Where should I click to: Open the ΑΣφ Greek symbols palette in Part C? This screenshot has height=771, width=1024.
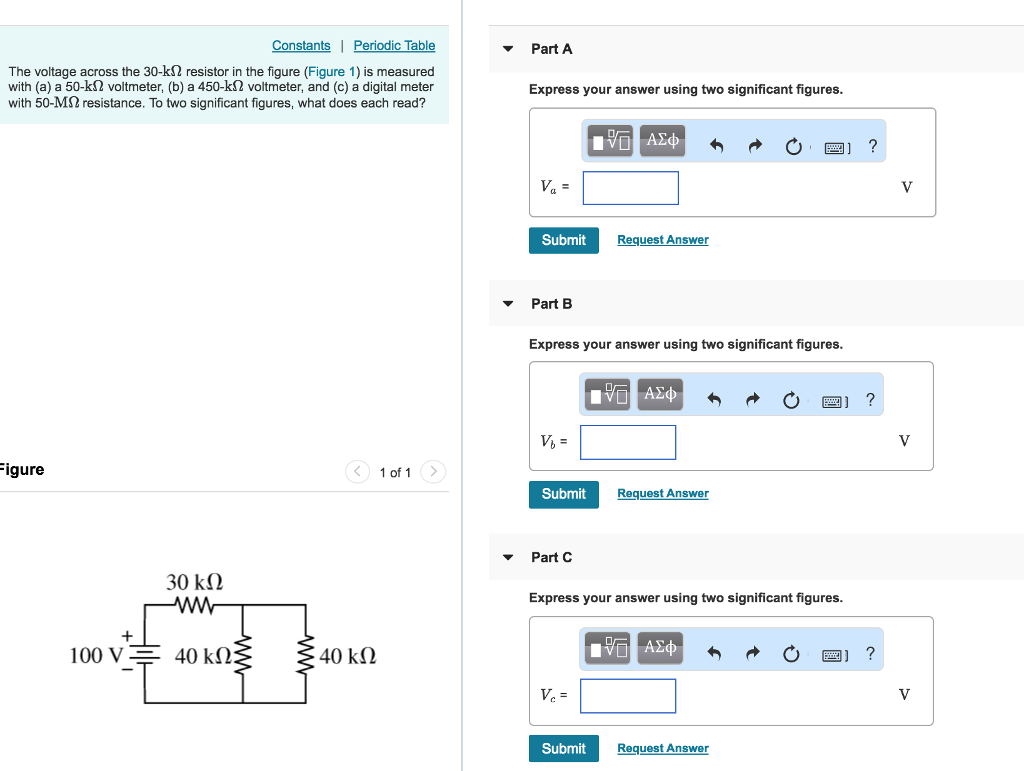(659, 648)
